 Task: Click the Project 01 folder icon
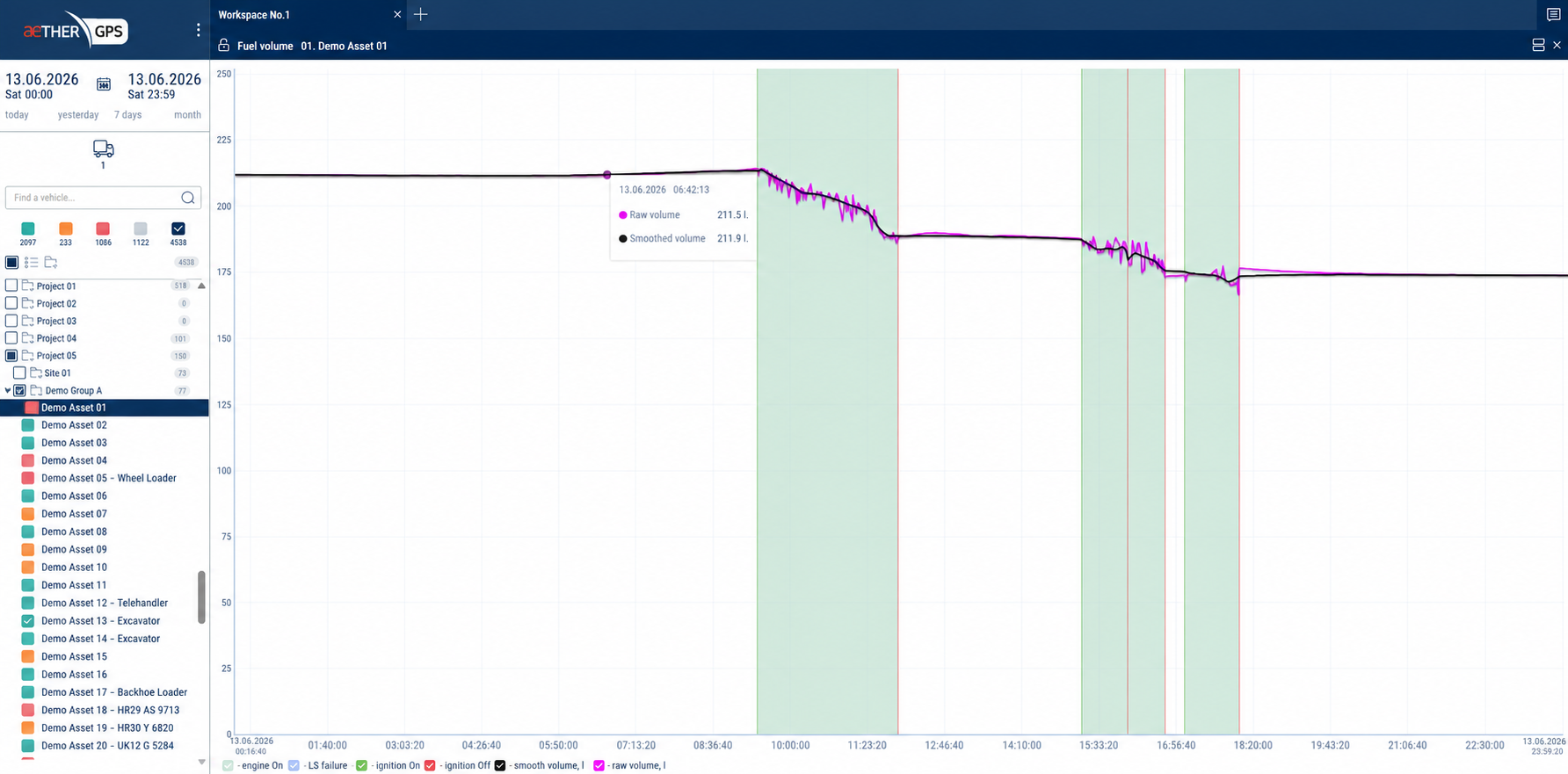tap(27, 286)
